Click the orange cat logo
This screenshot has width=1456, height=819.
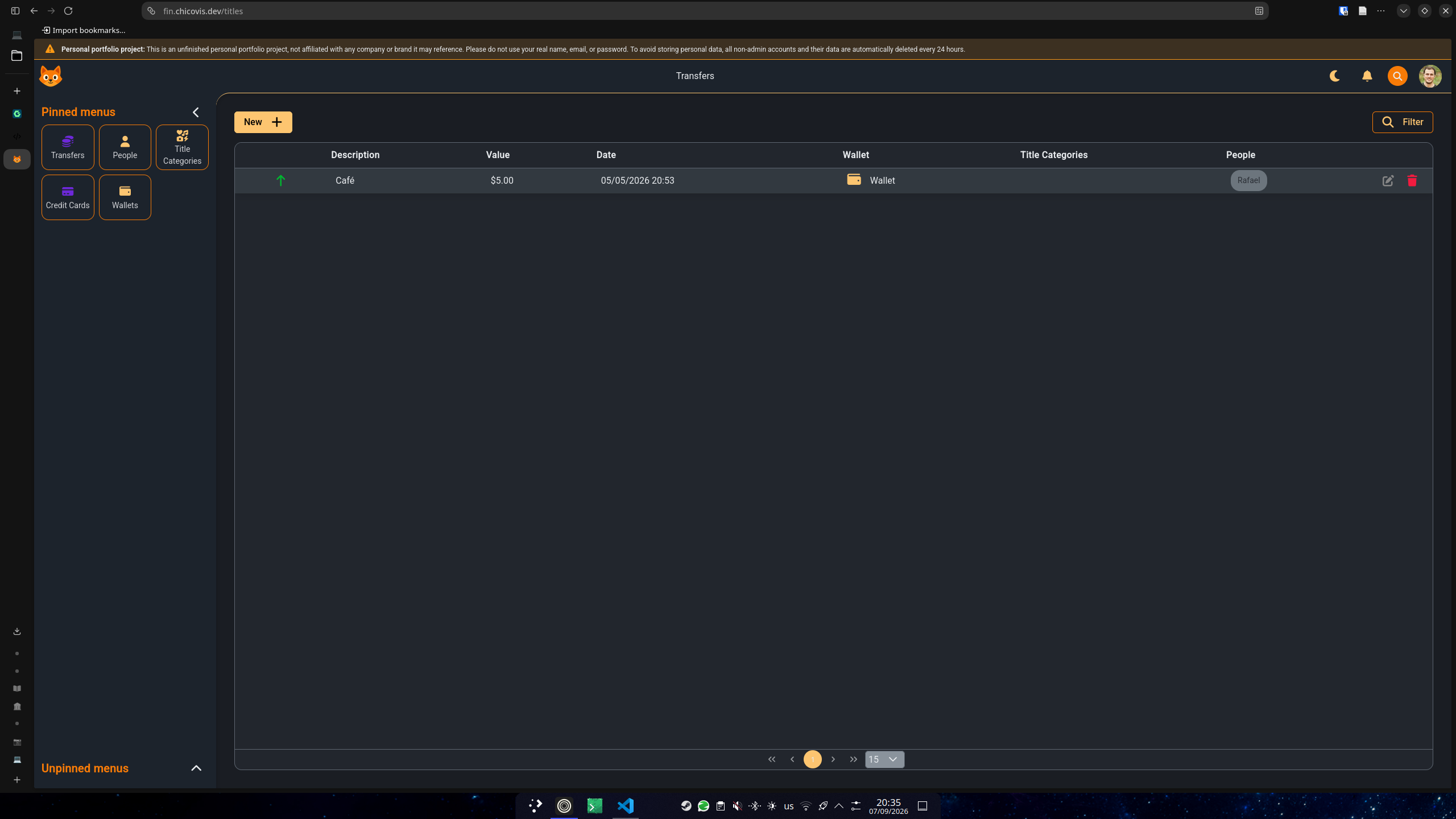tap(51, 76)
